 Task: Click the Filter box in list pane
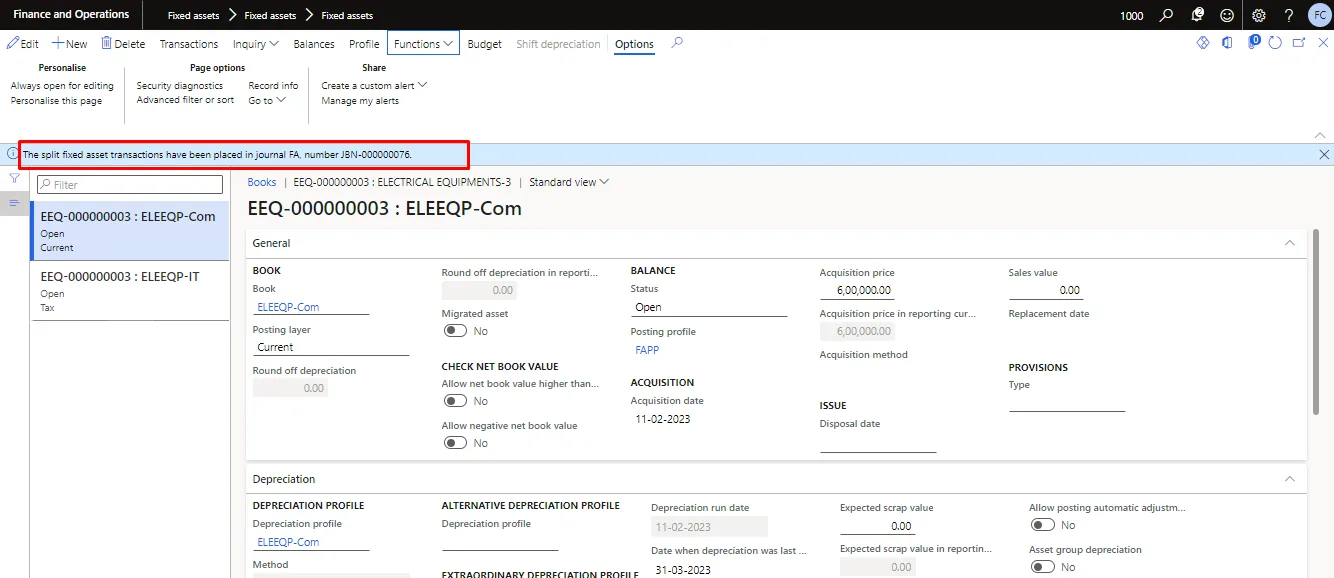coord(130,185)
